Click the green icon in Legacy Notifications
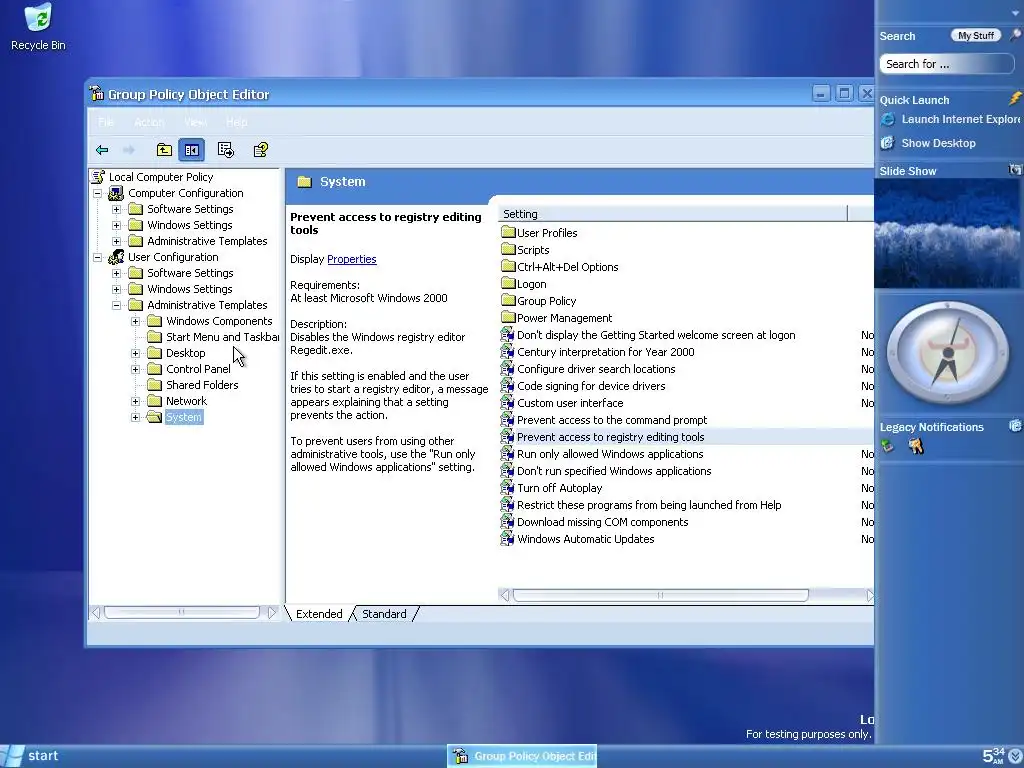This screenshot has height=768, width=1024. click(888, 446)
